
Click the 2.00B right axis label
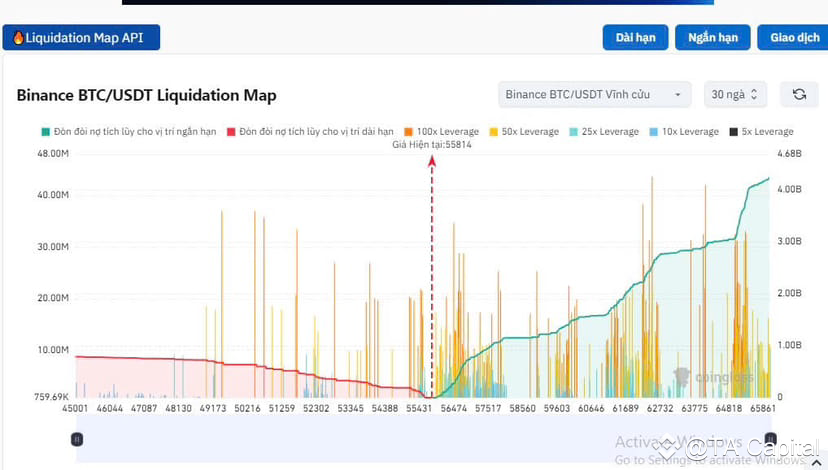(789, 293)
